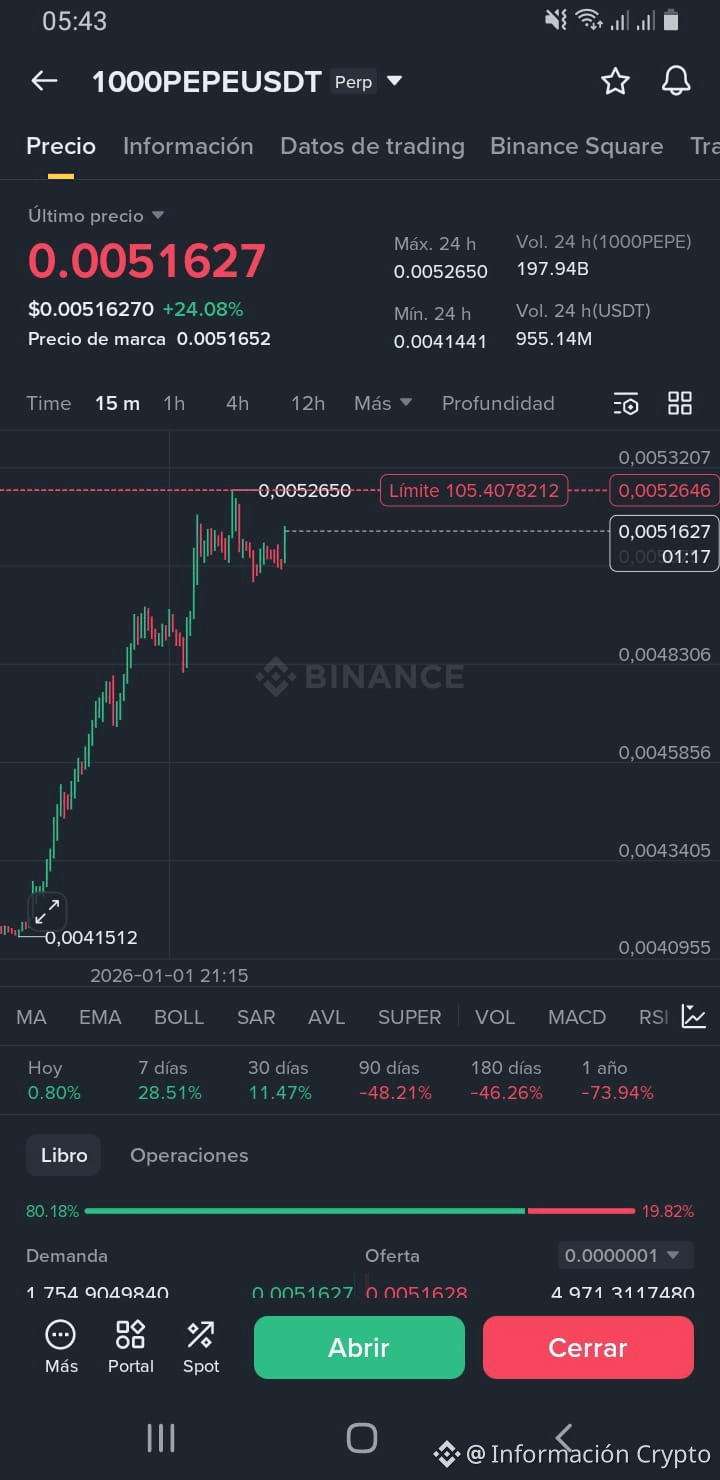Tap the 2026-01-01 21:15 date label
720x1480 pixels.
169,975
